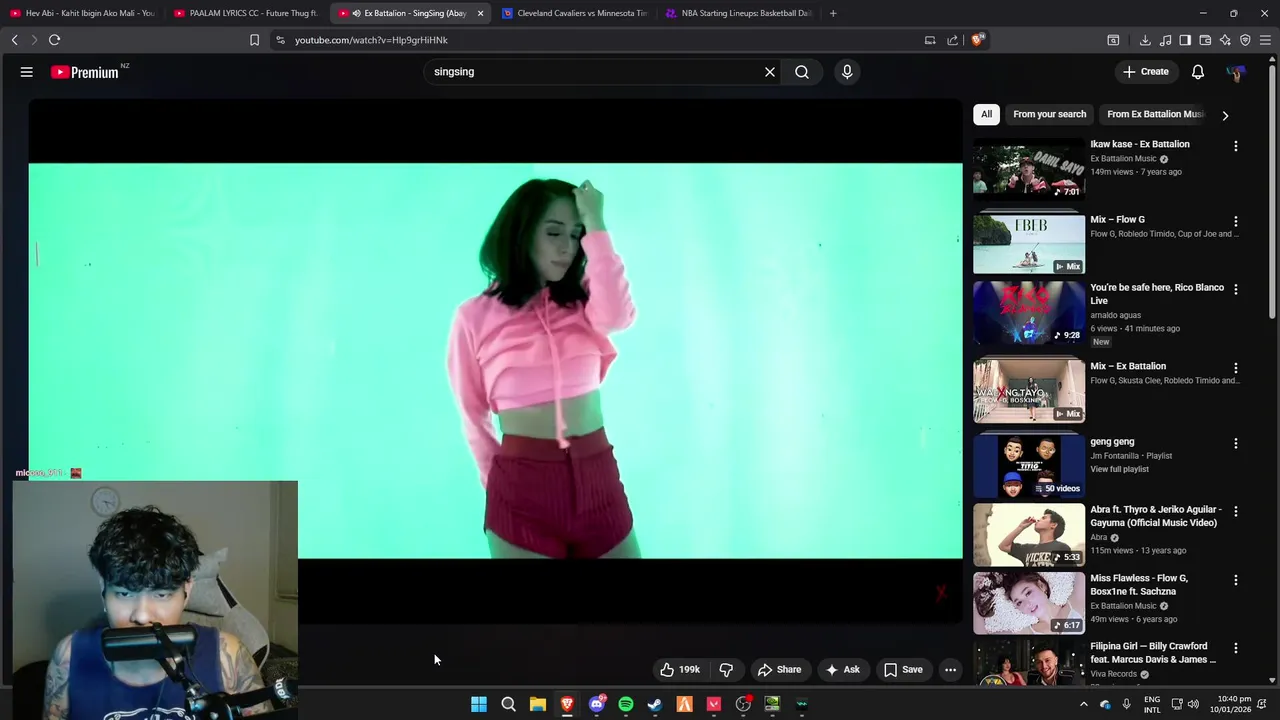Clear the search box with the X
The image size is (1280, 720).
pos(770,72)
